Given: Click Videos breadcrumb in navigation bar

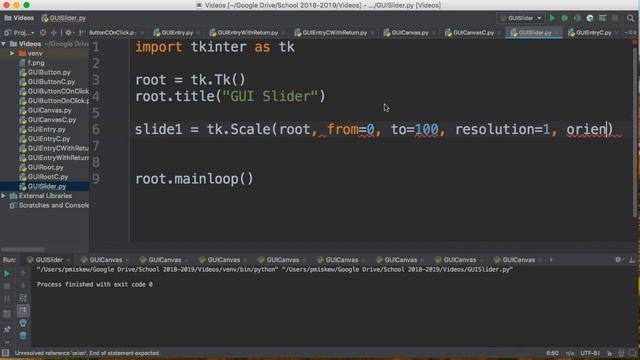Looking at the screenshot, I should click(19, 18).
